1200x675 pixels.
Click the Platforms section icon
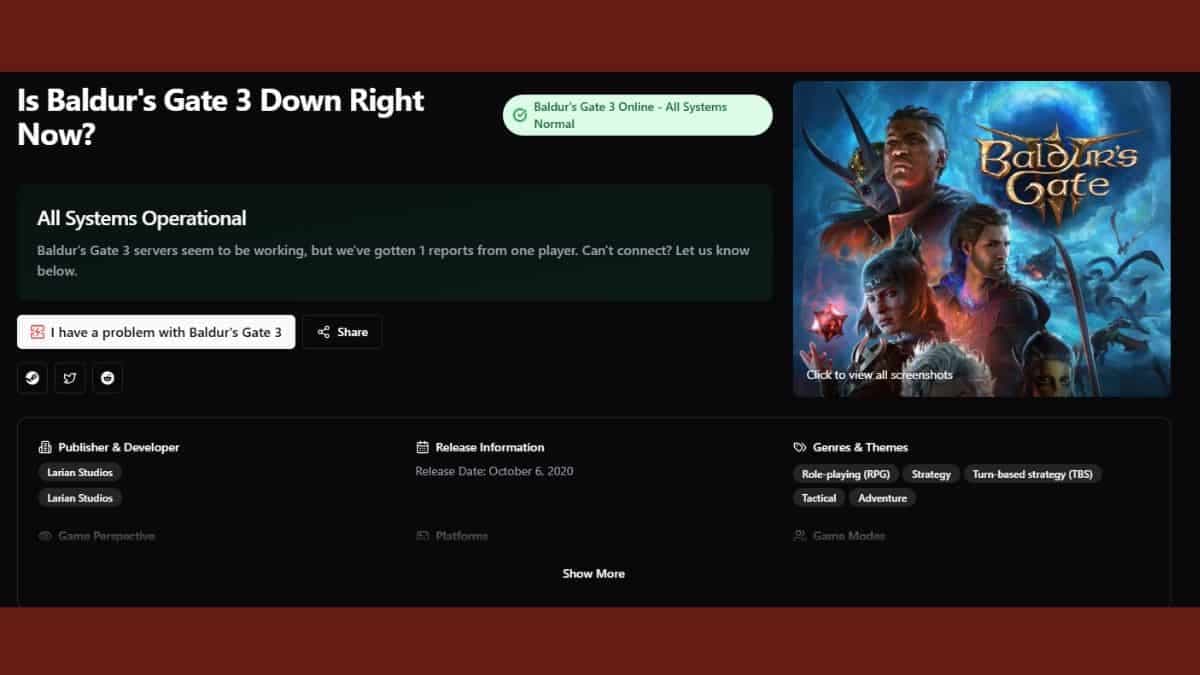(422, 536)
